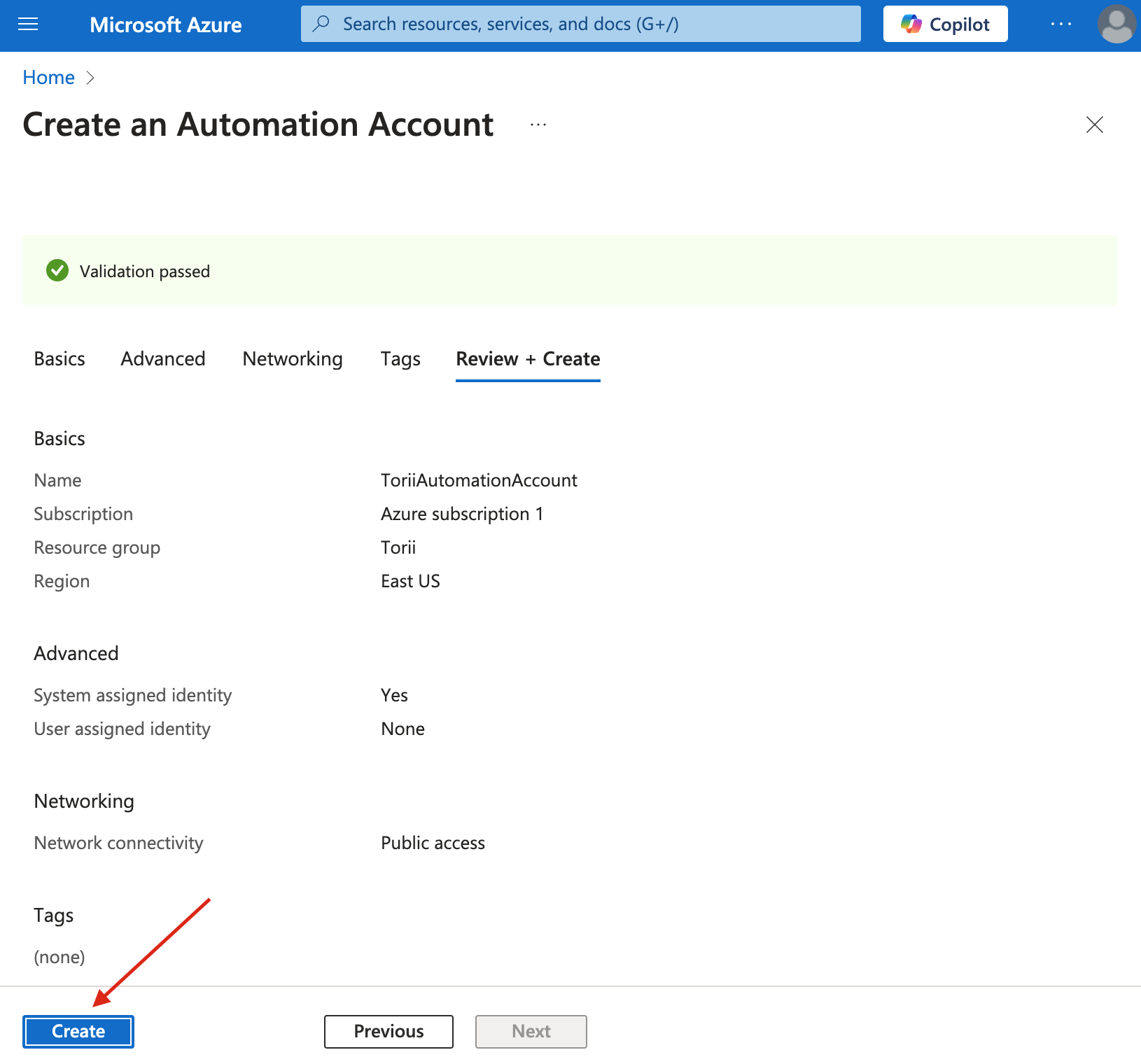Click the disabled Next button
The image size is (1141, 1064).
click(x=531, y=1031)
